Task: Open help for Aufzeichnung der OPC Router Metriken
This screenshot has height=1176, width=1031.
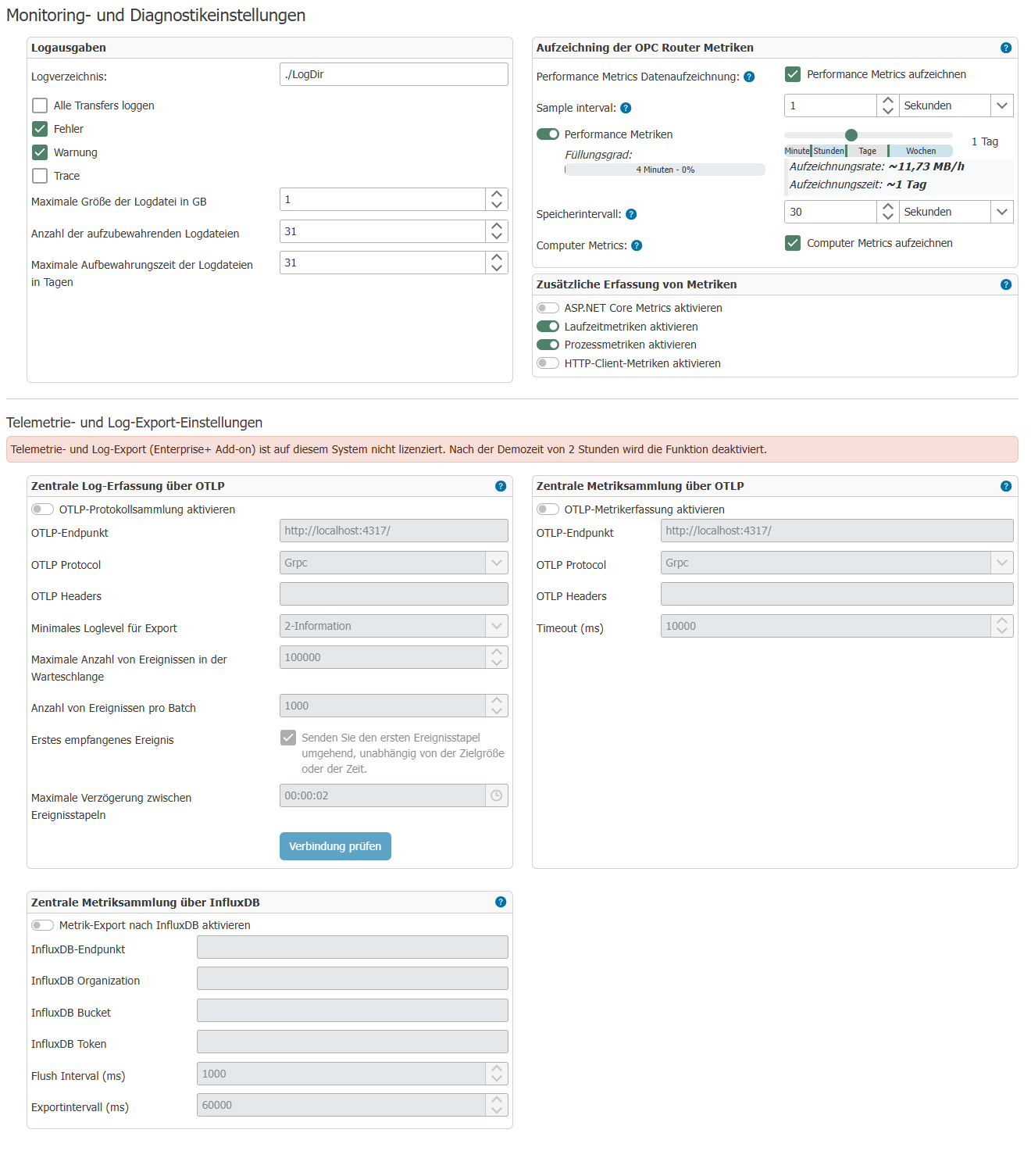Action: tap(1005, 48)
